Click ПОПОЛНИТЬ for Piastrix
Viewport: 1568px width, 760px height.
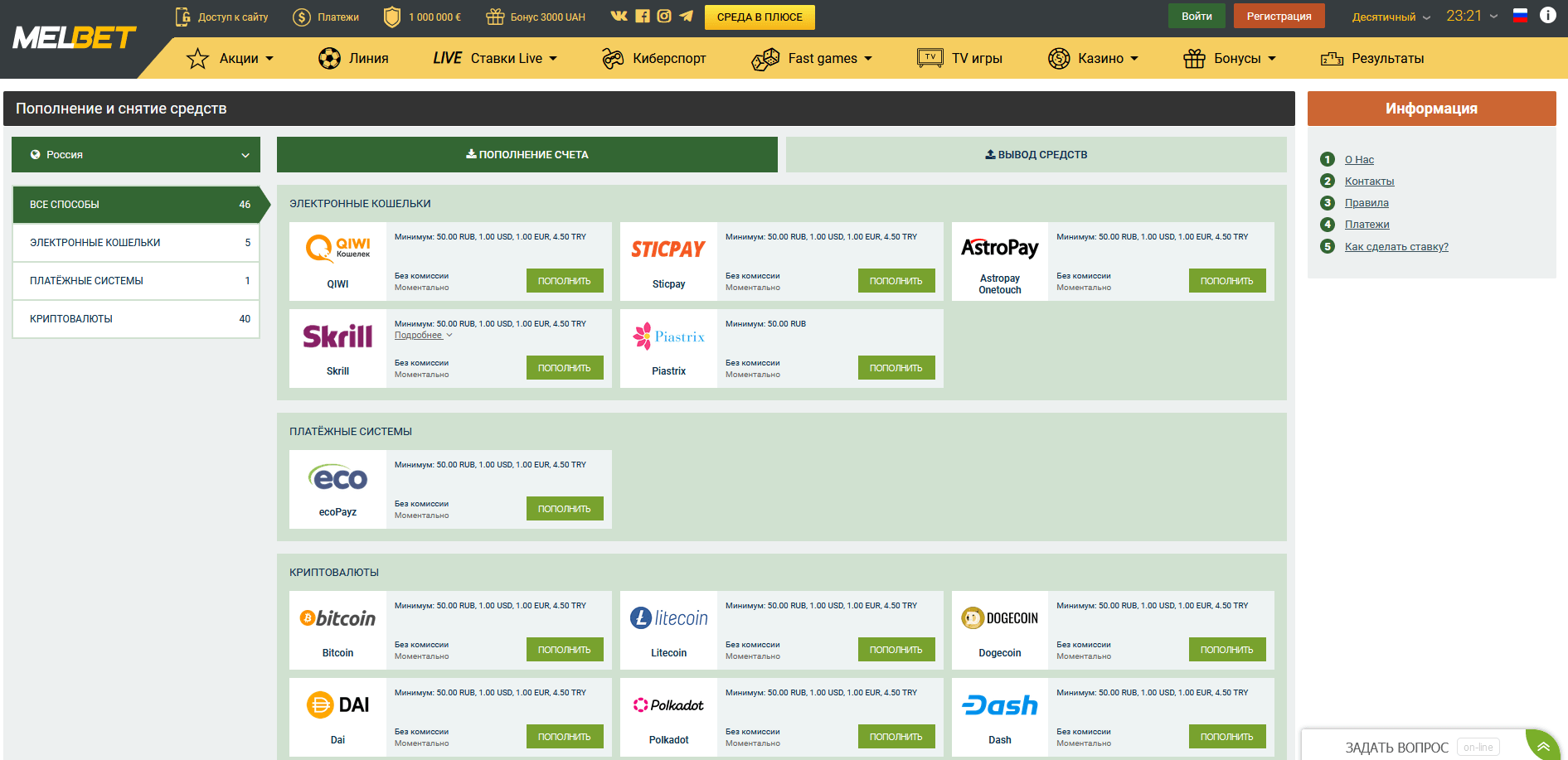tap(896, 368)
